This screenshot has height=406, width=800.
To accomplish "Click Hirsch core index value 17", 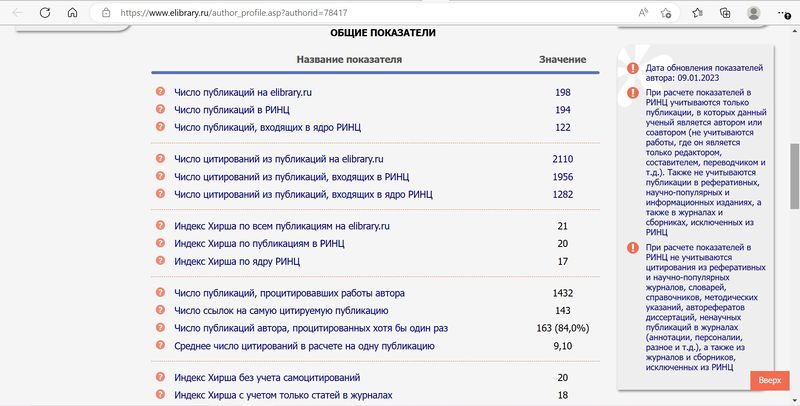I will [x=563, y=262].
